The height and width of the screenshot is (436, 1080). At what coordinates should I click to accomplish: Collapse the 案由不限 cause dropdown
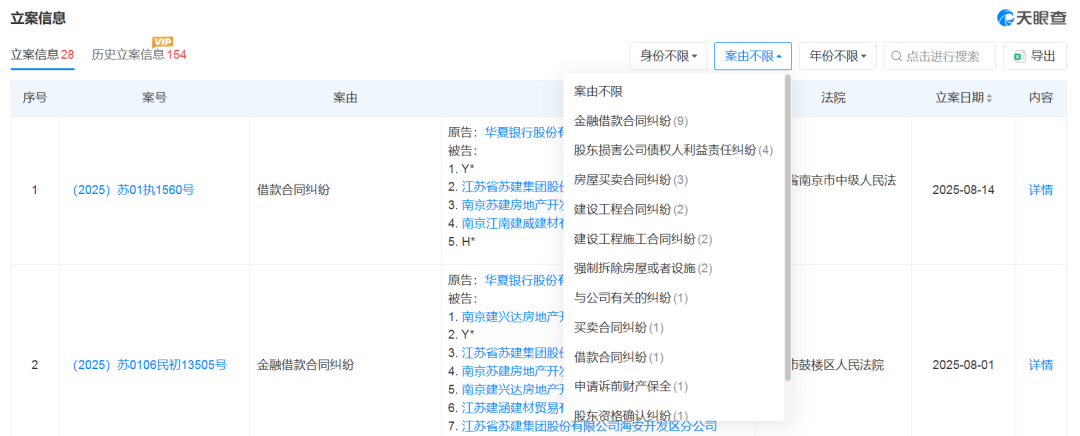pyautogui.click(x=753, y=56)
